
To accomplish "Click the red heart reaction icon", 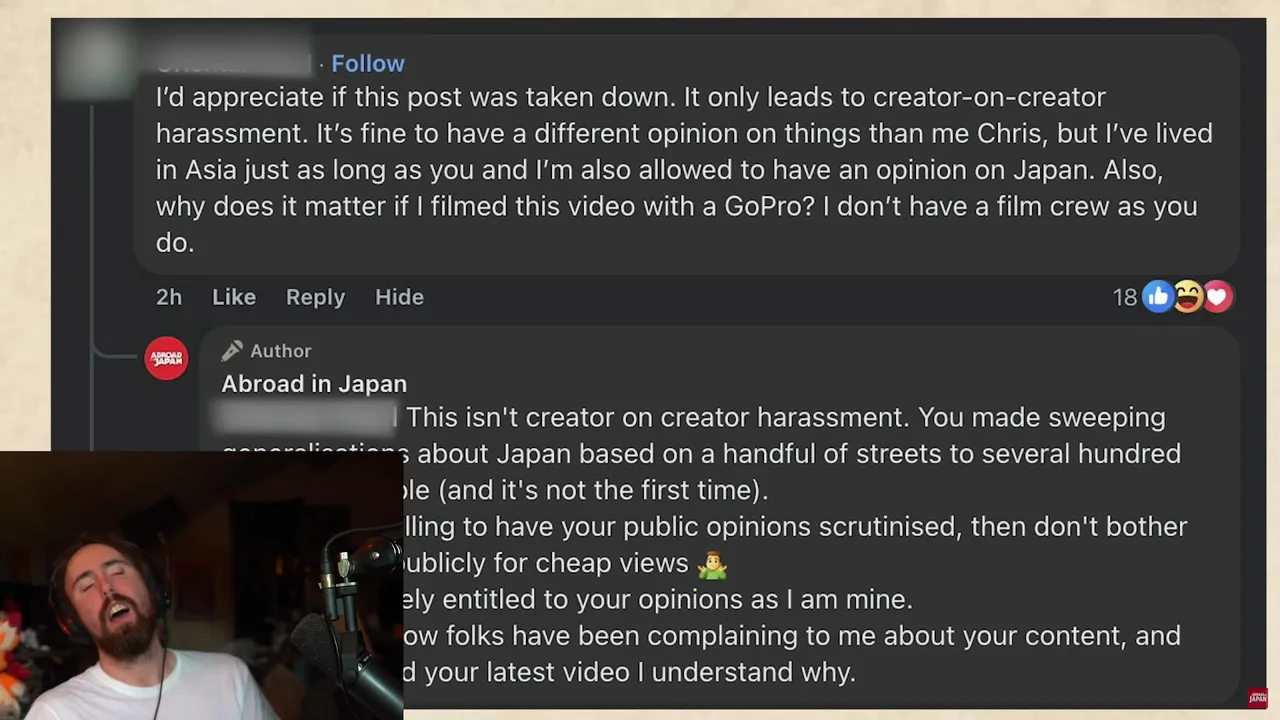I will pos(1217,296).
